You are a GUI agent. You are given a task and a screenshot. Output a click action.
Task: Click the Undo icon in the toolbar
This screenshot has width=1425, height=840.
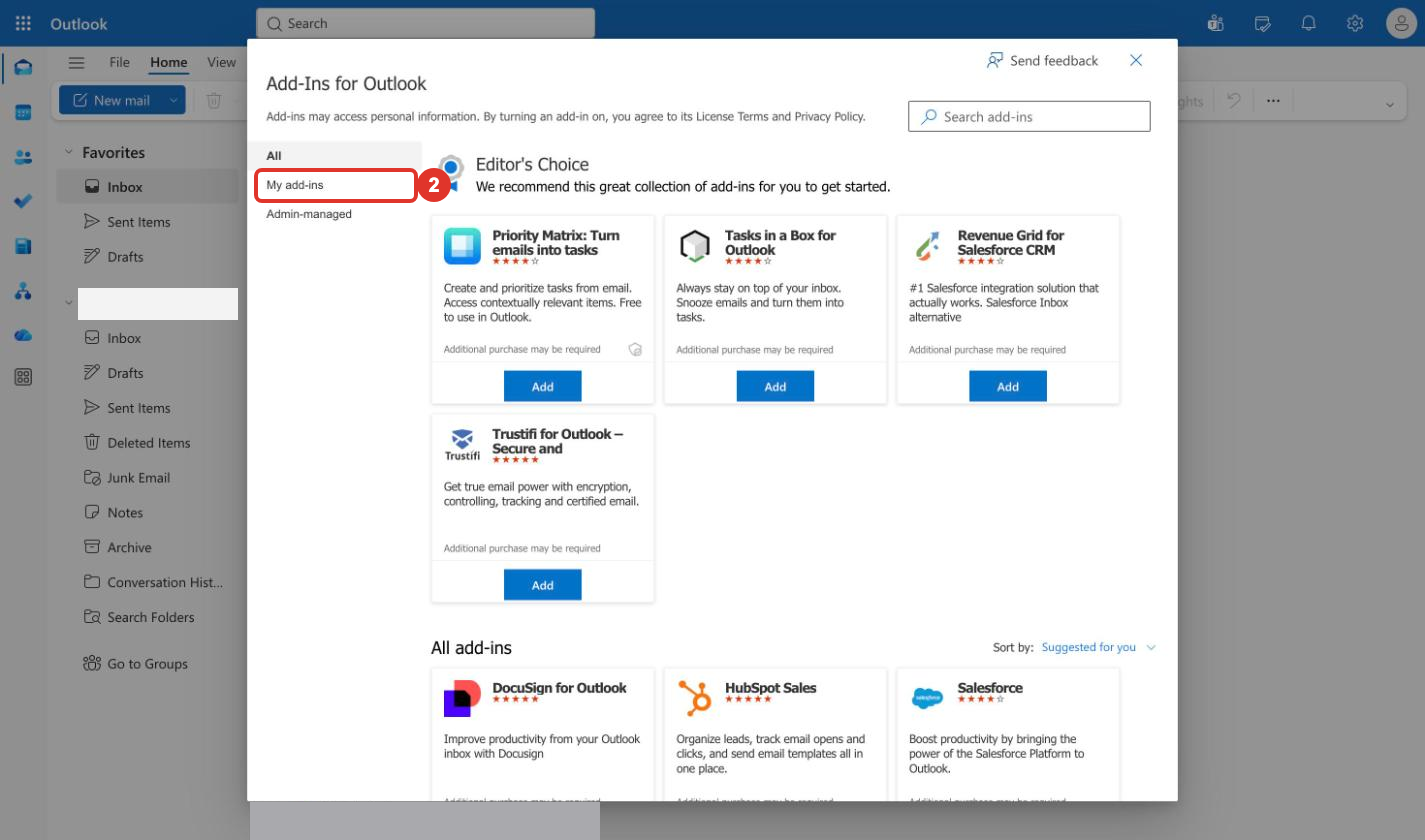(x=1234, y=100)
